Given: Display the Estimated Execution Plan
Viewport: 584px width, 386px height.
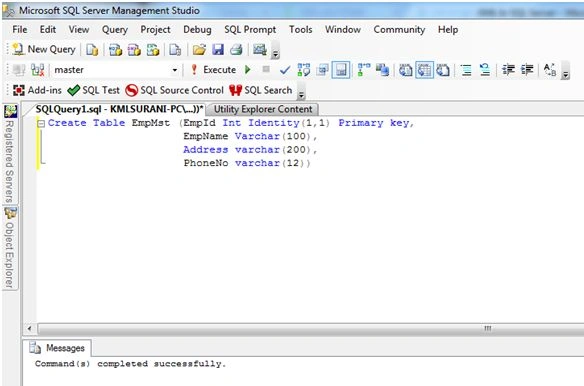Looking at the screenshot, I should (304, 70).
